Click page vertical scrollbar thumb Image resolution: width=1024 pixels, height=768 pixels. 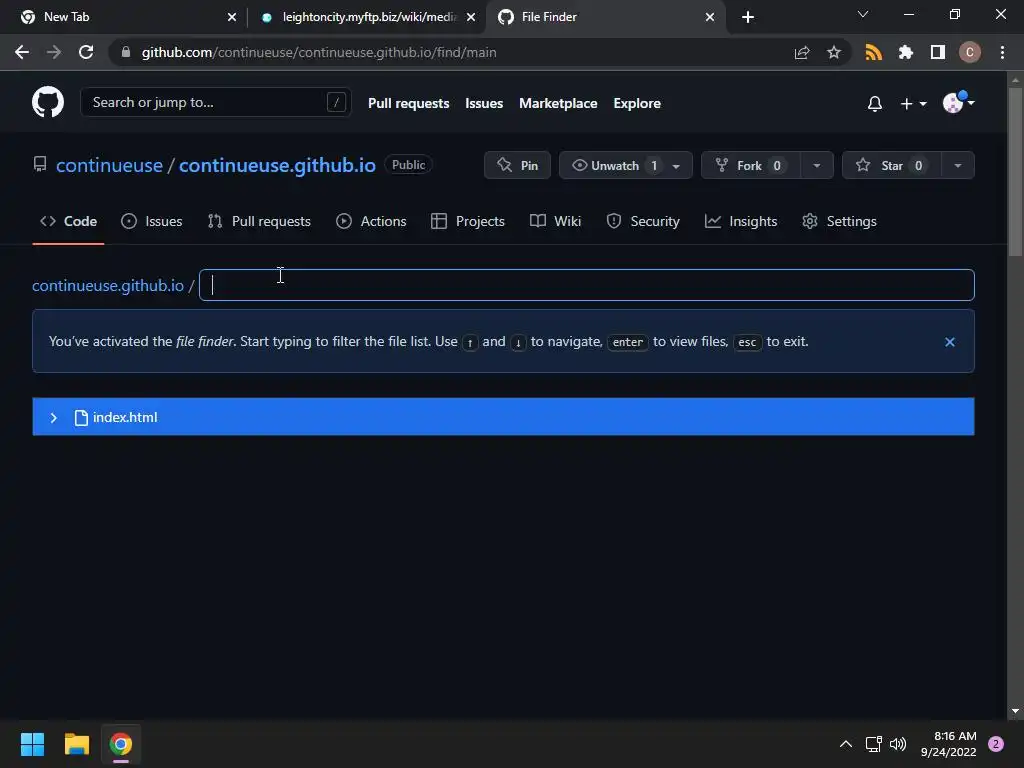click(1015, 173)
